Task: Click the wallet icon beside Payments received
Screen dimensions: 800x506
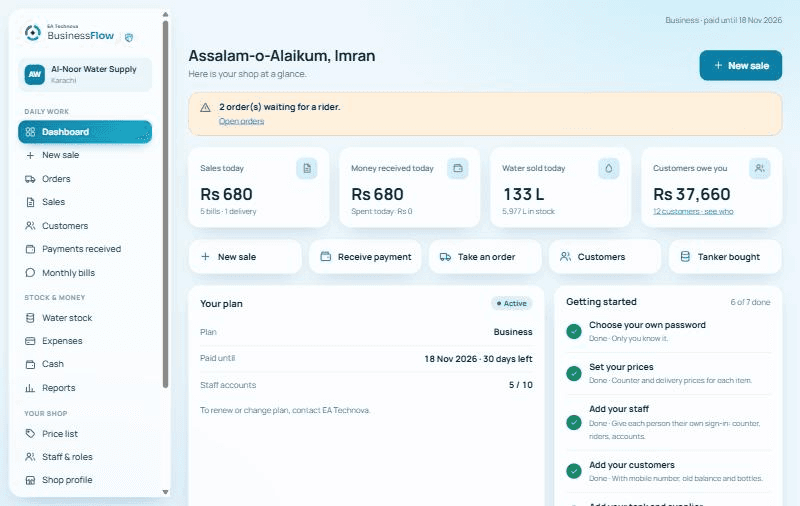Action: pyautogui.click(x=30, y=249)
